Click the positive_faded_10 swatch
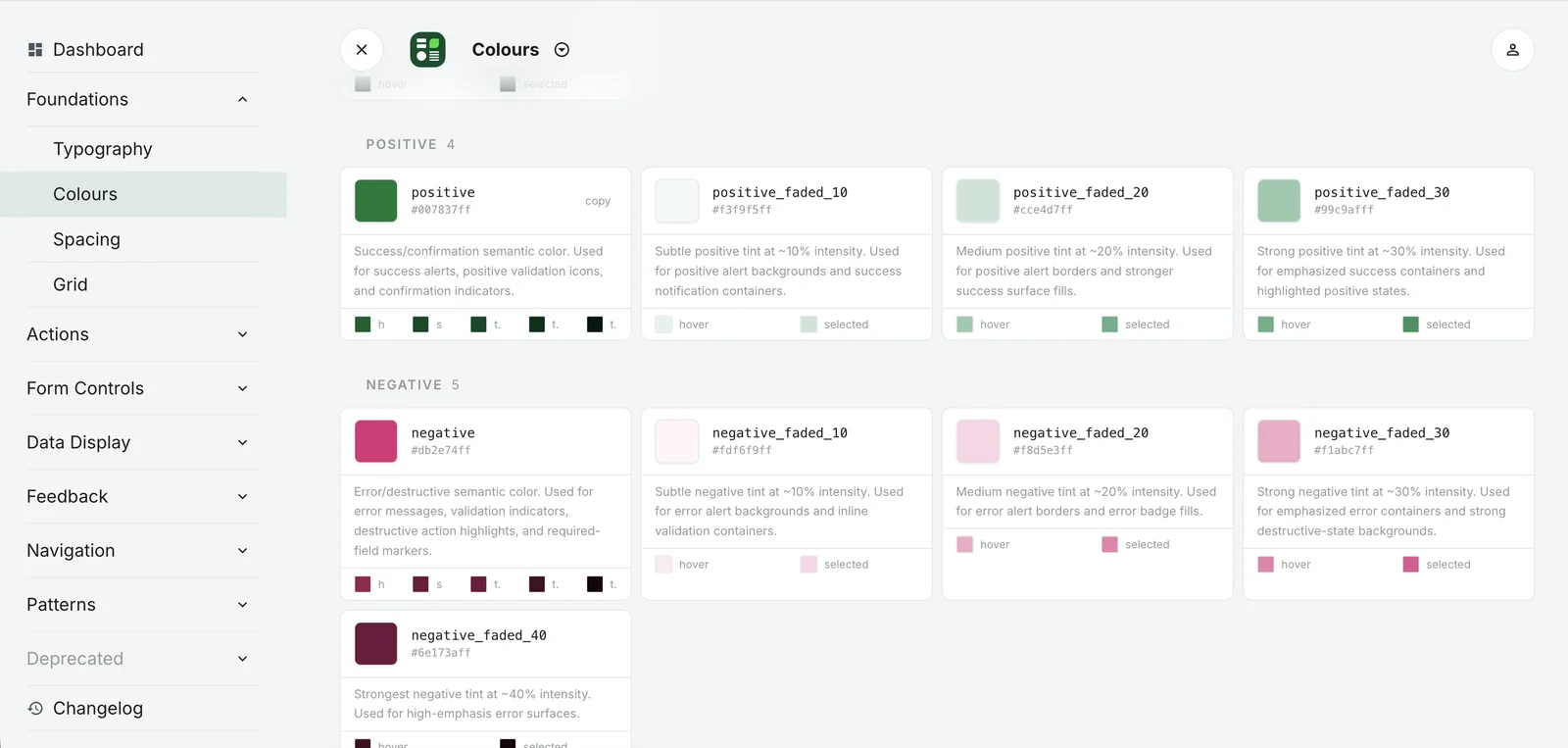This screenshot has width=1568, height=748. point(676,200)
